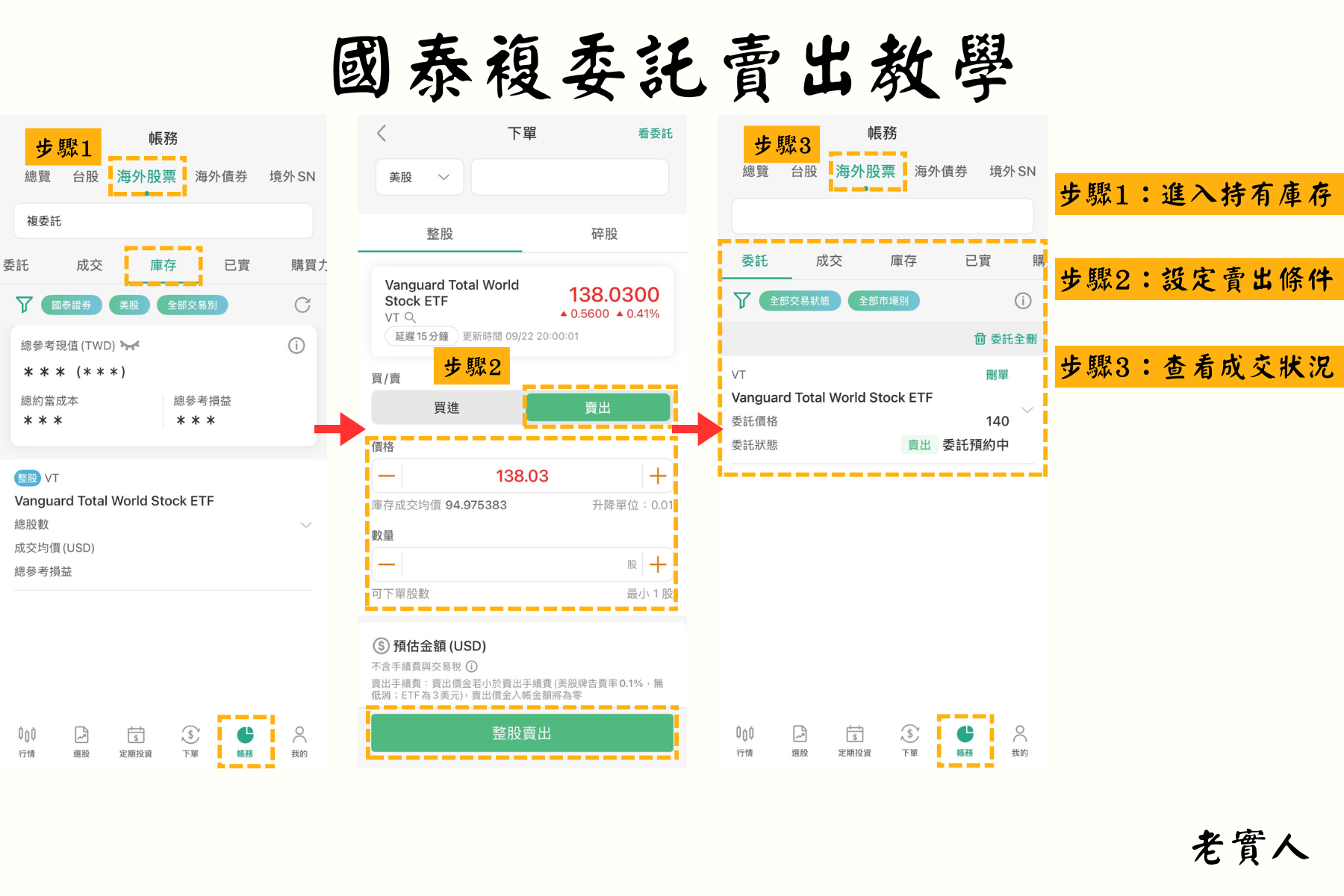
Task: Switch to 庫存 tab on right screen
Action: (903, 261)
